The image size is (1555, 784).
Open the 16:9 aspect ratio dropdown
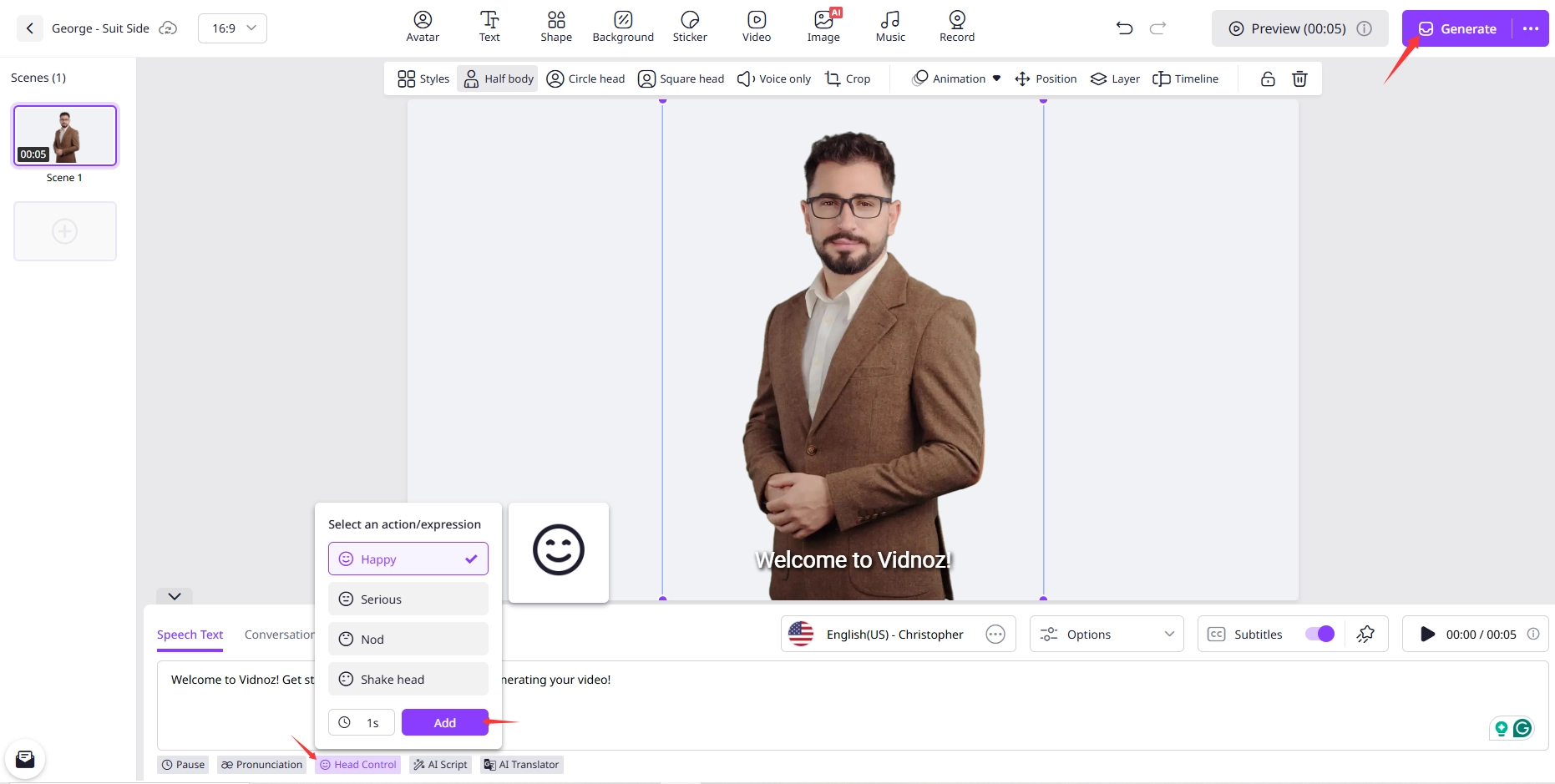point(232,28)
